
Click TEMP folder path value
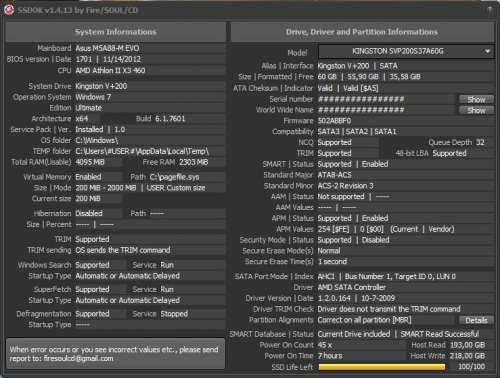pyautogui.click(x=142, y=151)
